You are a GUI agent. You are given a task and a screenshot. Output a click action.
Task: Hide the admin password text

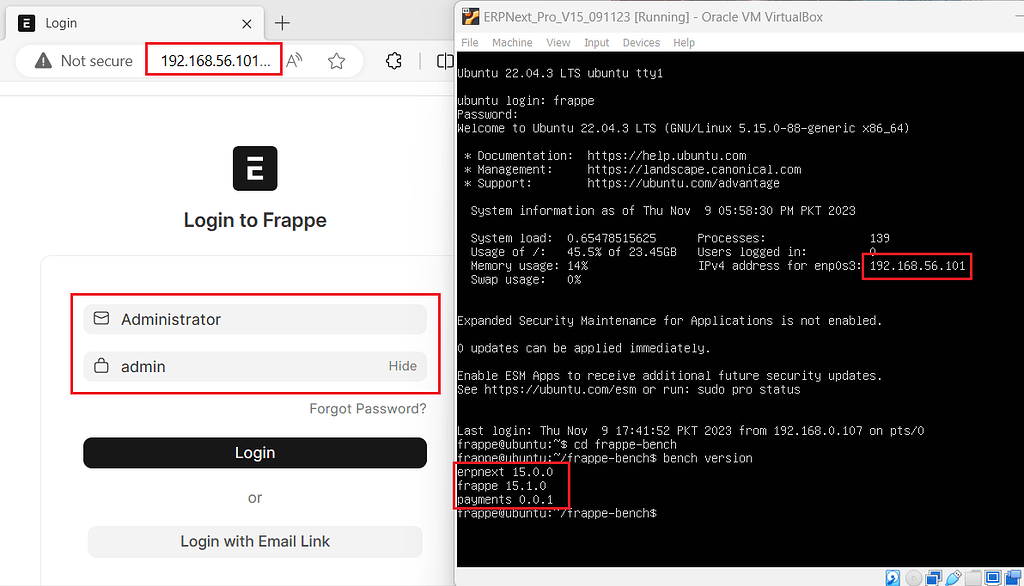(402, 366)
